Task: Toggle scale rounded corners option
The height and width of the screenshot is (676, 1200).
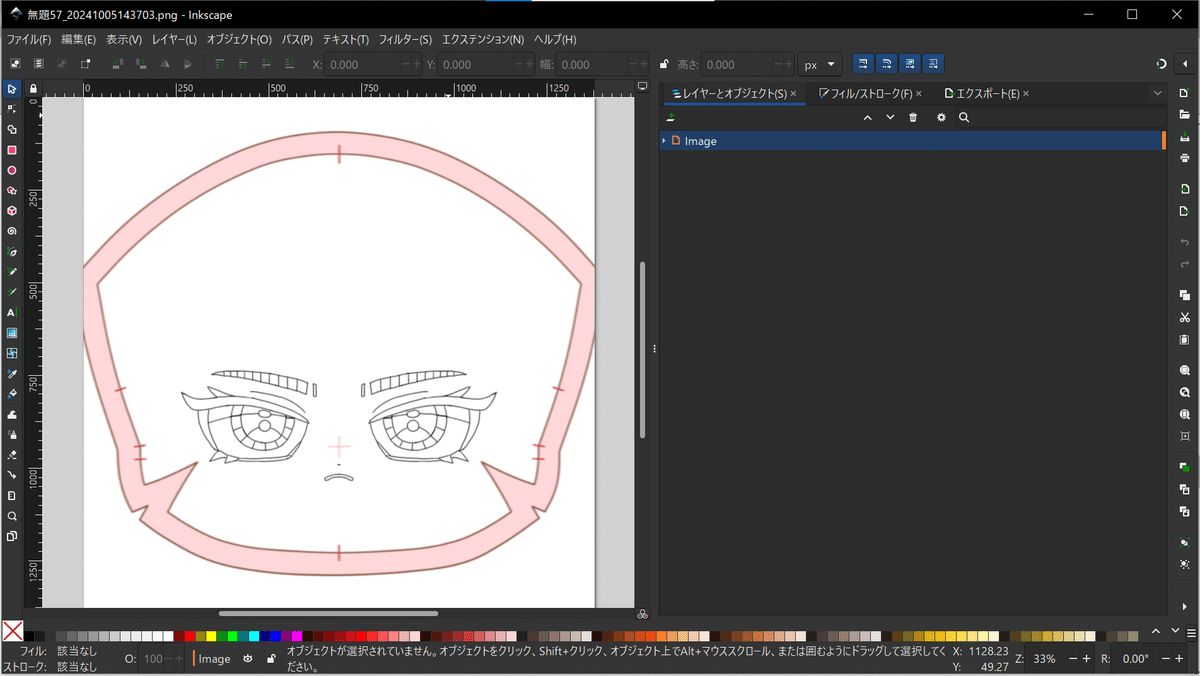Action: coord(886,64)
